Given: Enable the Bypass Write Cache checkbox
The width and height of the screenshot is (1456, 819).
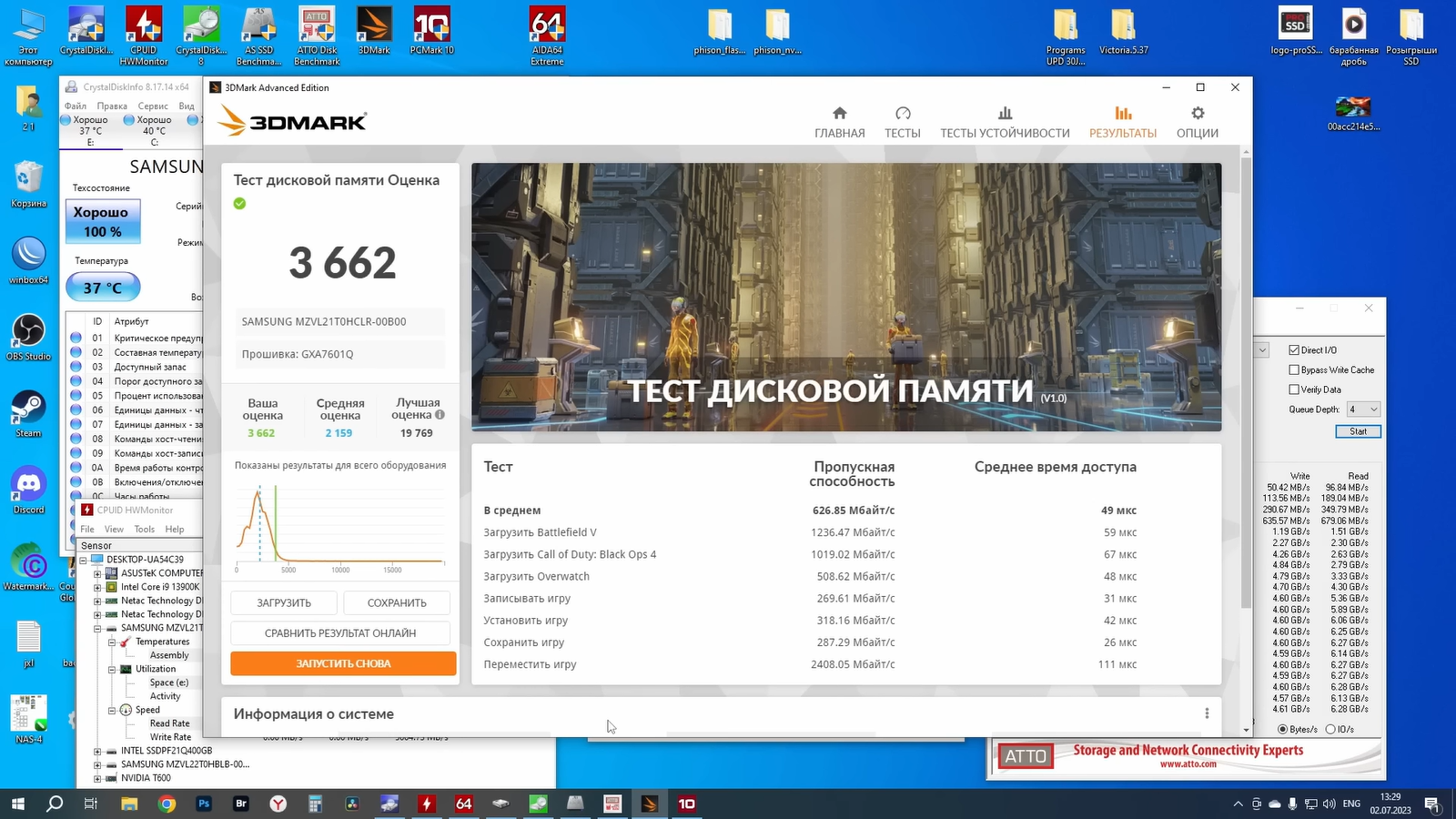Looking at the screenshot, I should (1294, 370).
